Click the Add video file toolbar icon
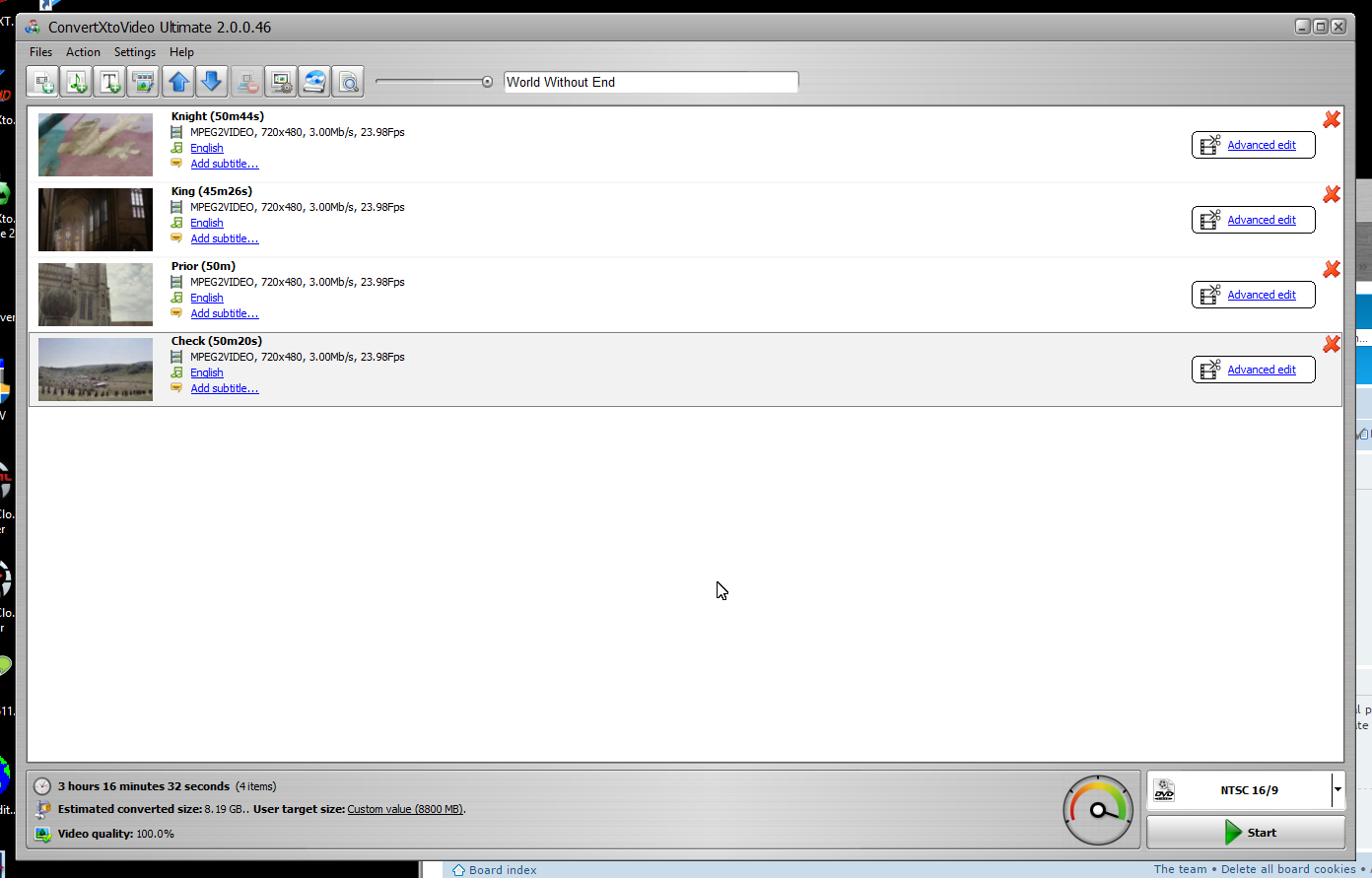 tap(43, 82)
